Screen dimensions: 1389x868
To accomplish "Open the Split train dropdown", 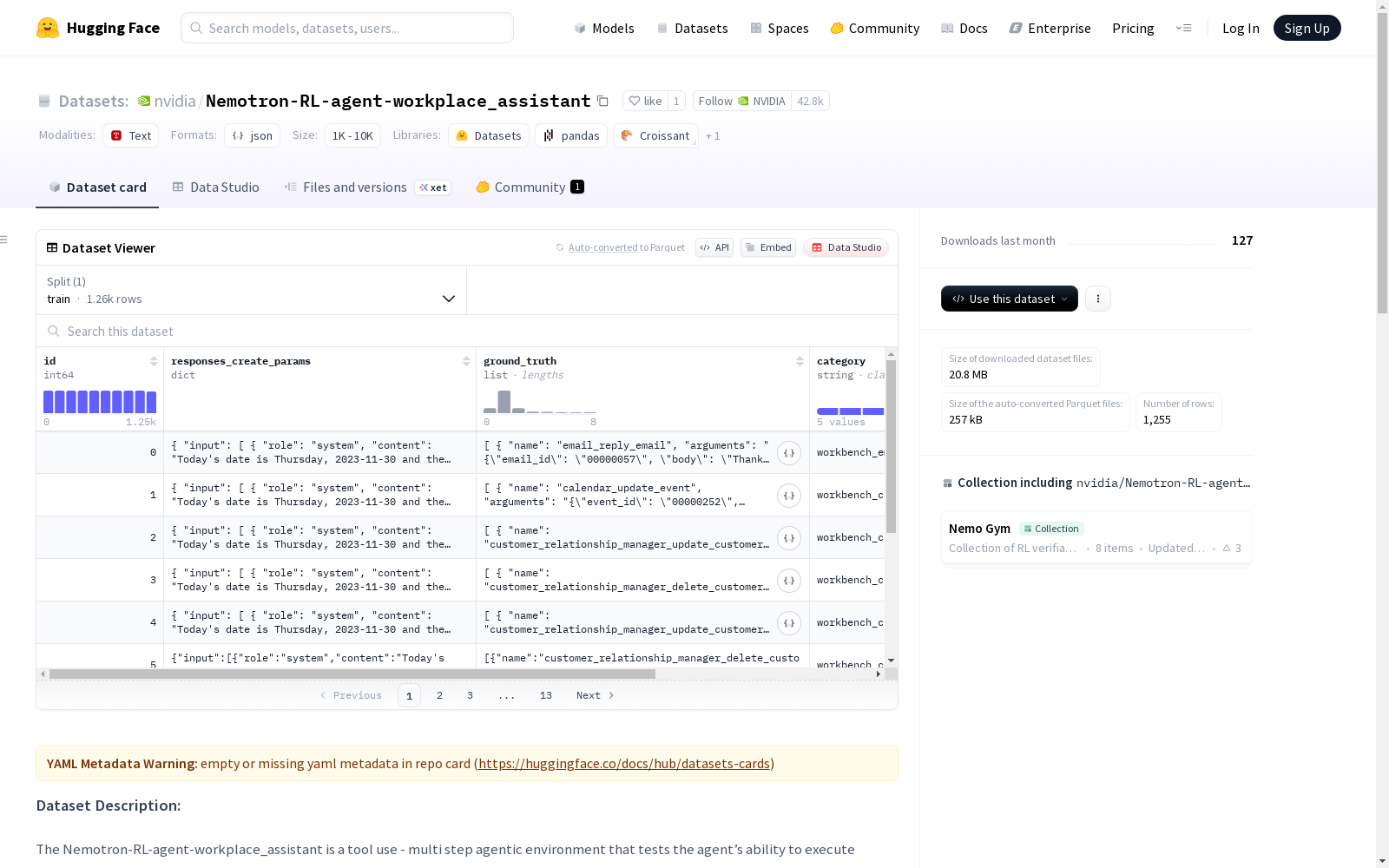I will tap(252, 290).
